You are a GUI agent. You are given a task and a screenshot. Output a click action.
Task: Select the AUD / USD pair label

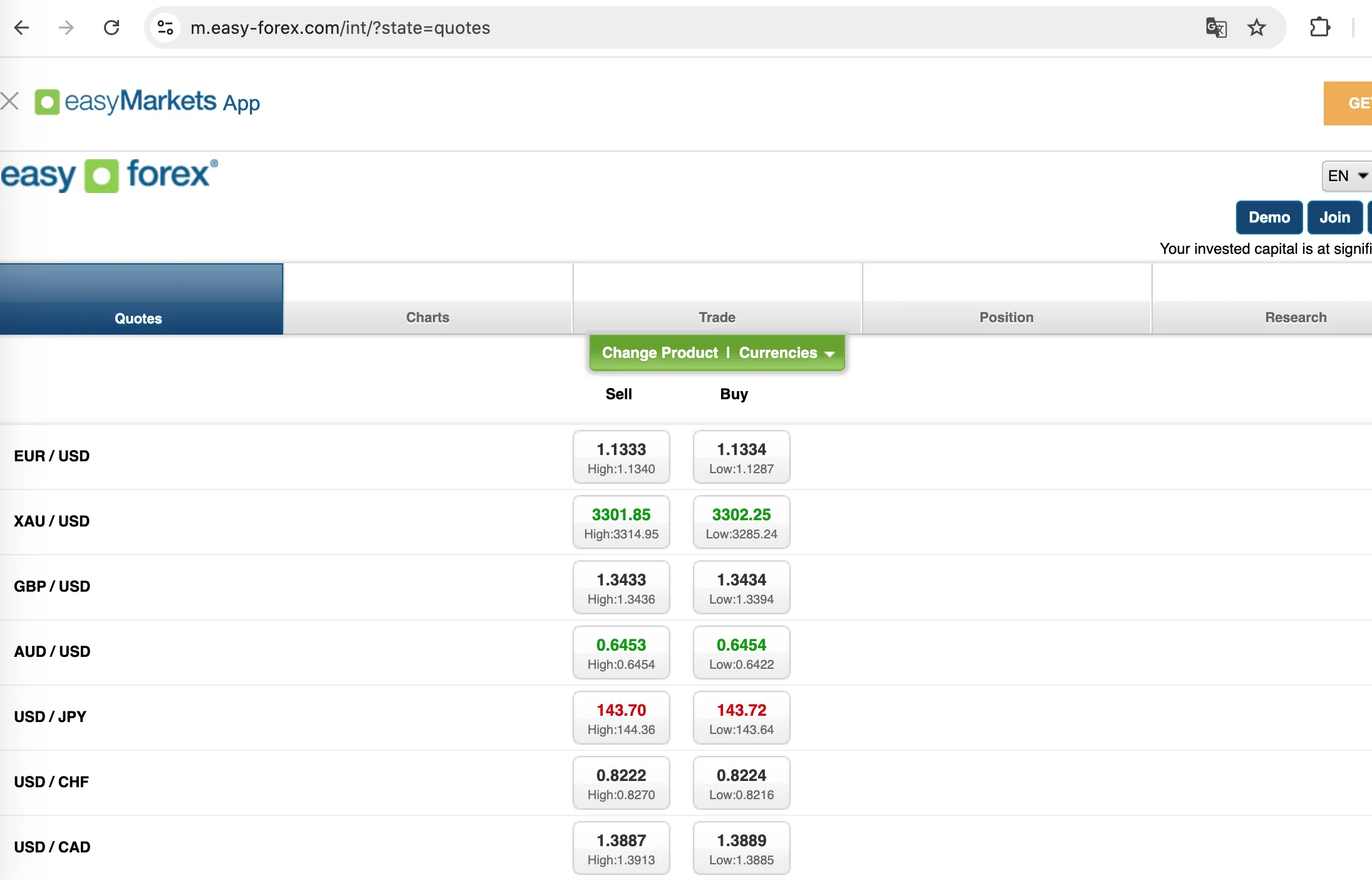pyautogui.click(x=53, y=651)
